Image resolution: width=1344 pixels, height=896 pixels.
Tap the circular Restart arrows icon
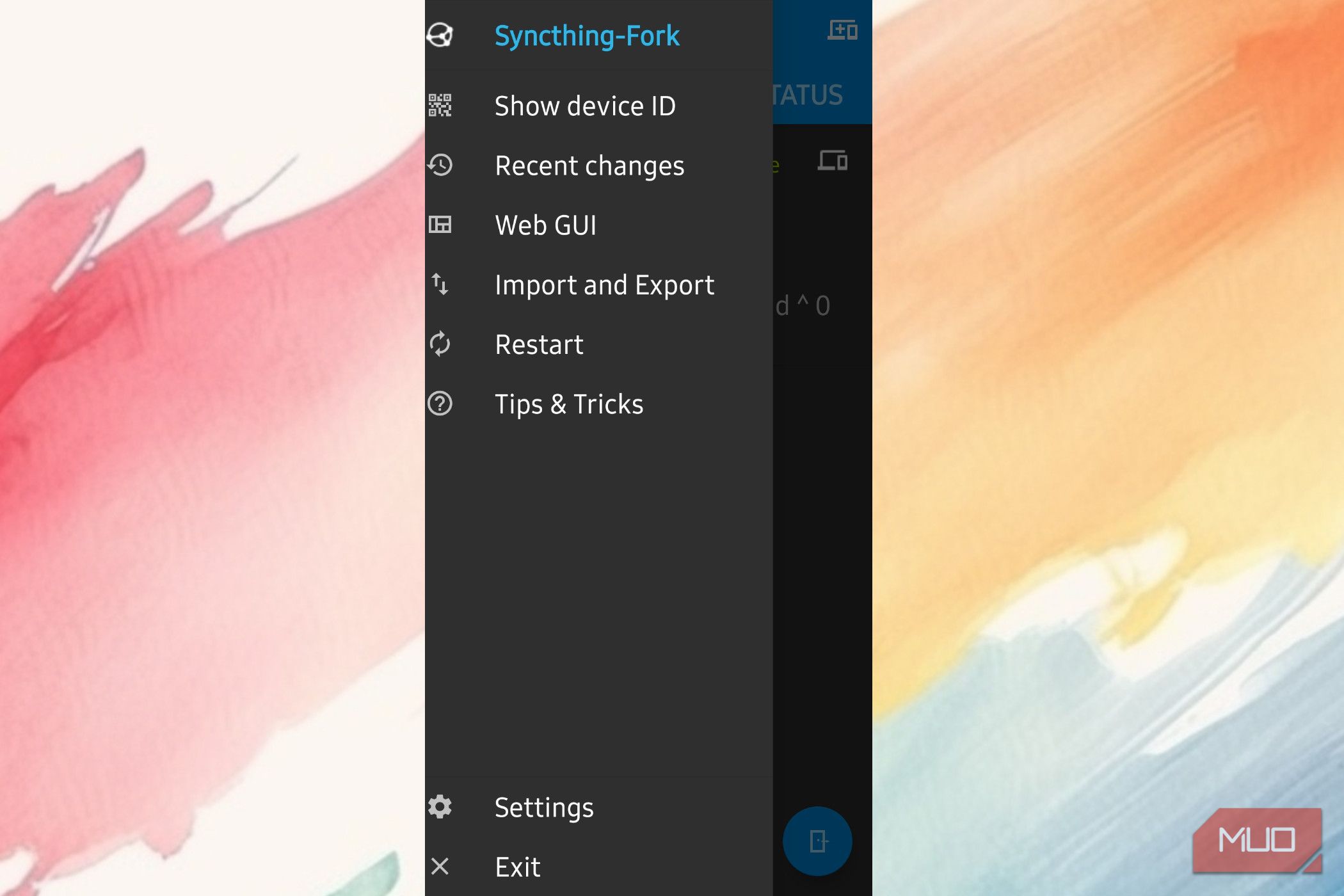[440, 344]
